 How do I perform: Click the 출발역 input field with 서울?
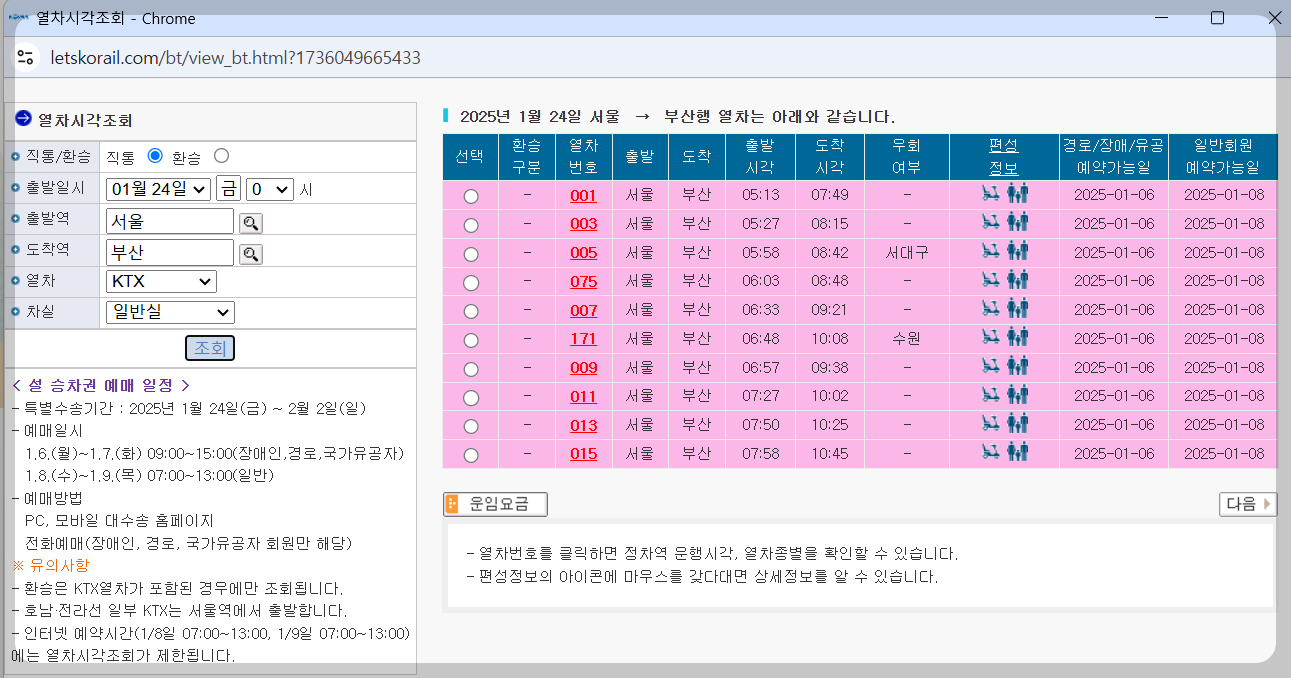tap(169, 221)
